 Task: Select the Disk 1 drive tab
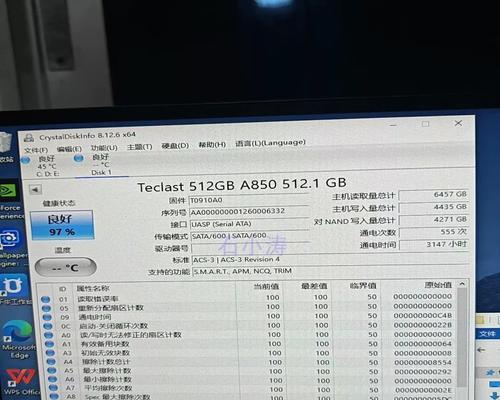97,165
